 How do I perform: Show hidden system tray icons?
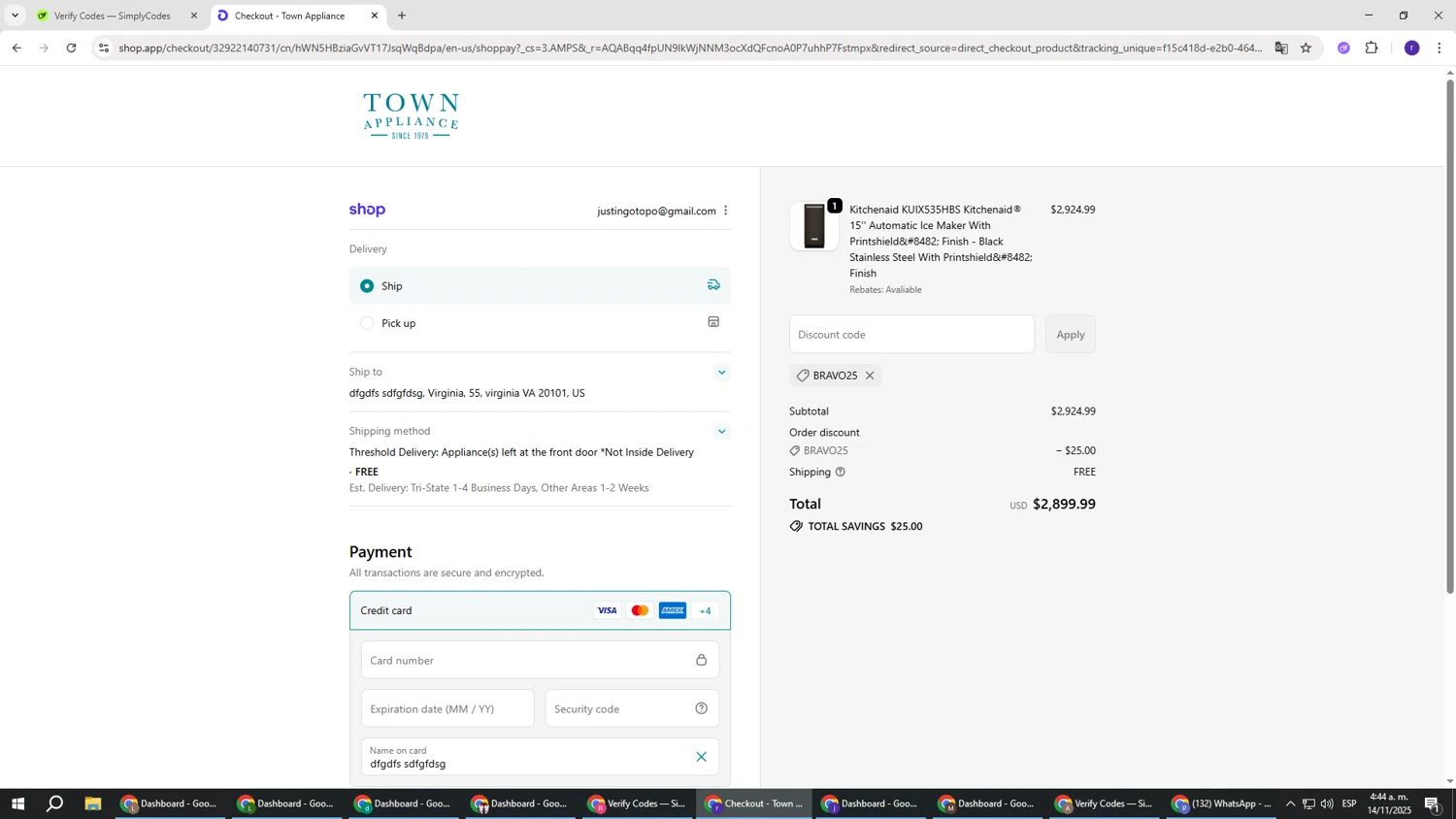tap(1290, 803)
